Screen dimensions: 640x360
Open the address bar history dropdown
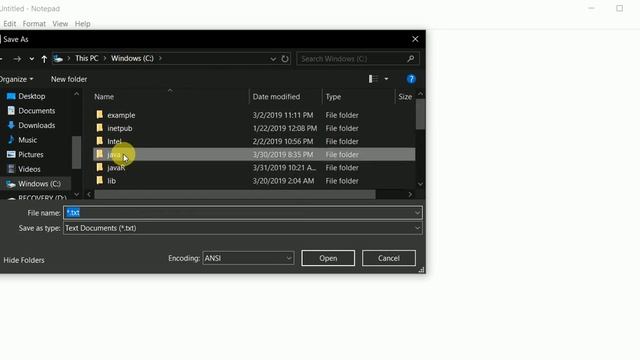click(273, 59)
